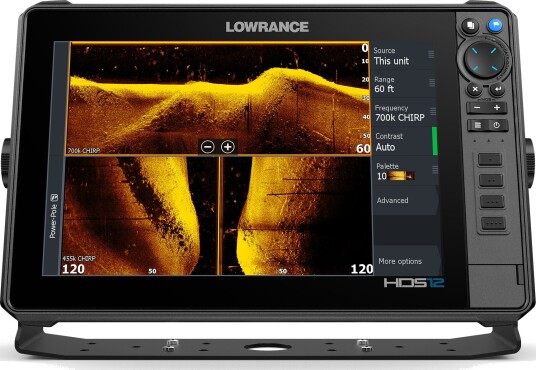536x370 pixels.
Task: Tap the on-screen zoom-out minus icon
Action: 207,147
